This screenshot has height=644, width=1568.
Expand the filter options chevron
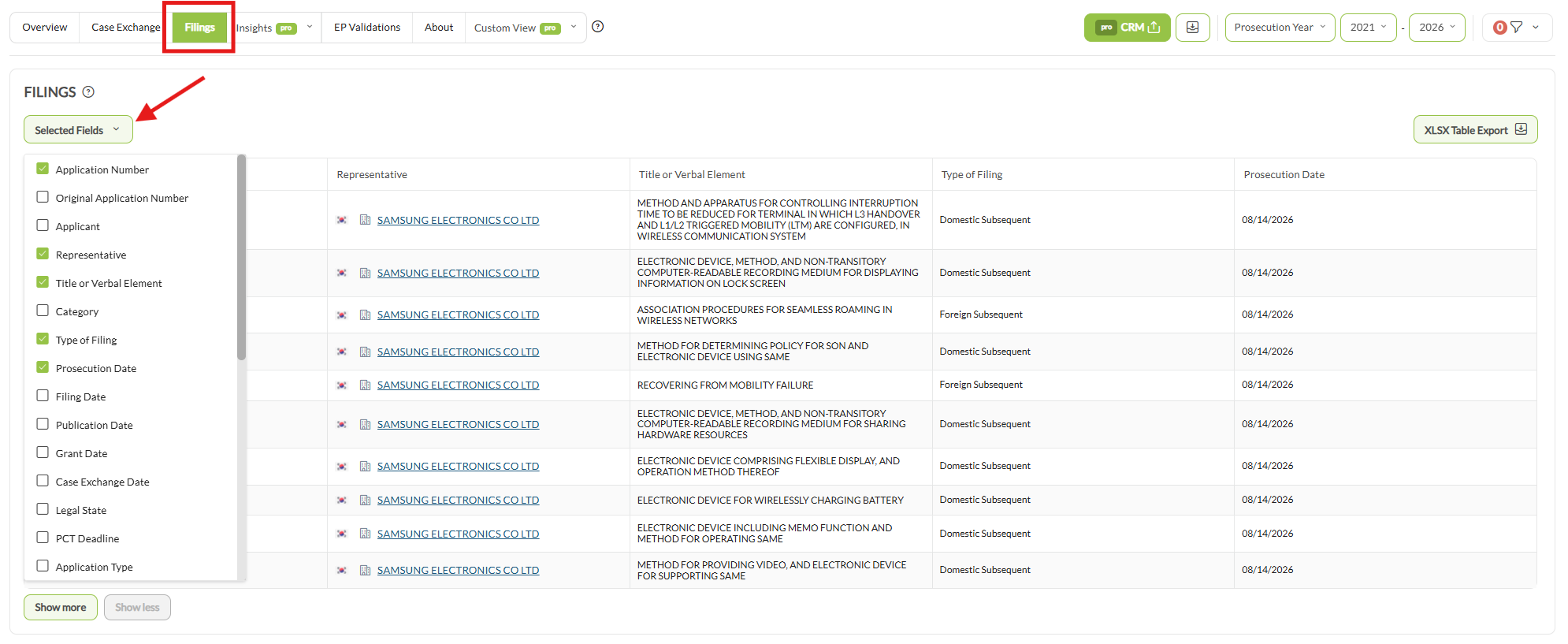[x=1536, y=28]
